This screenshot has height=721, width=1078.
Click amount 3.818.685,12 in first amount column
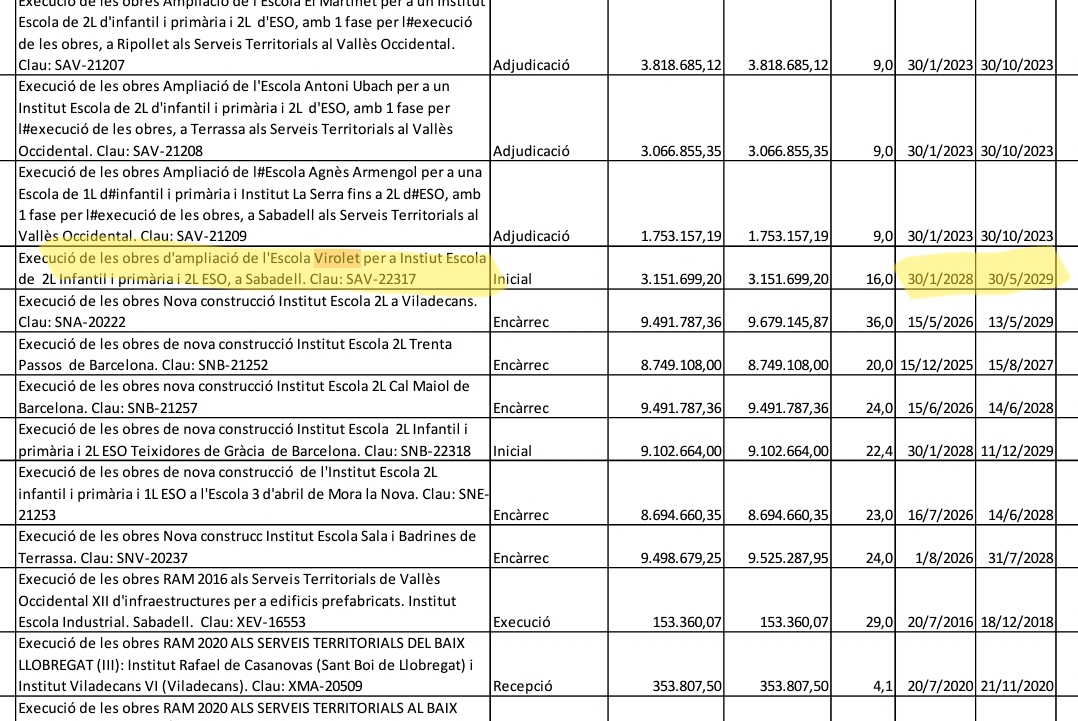pos(681,65)
